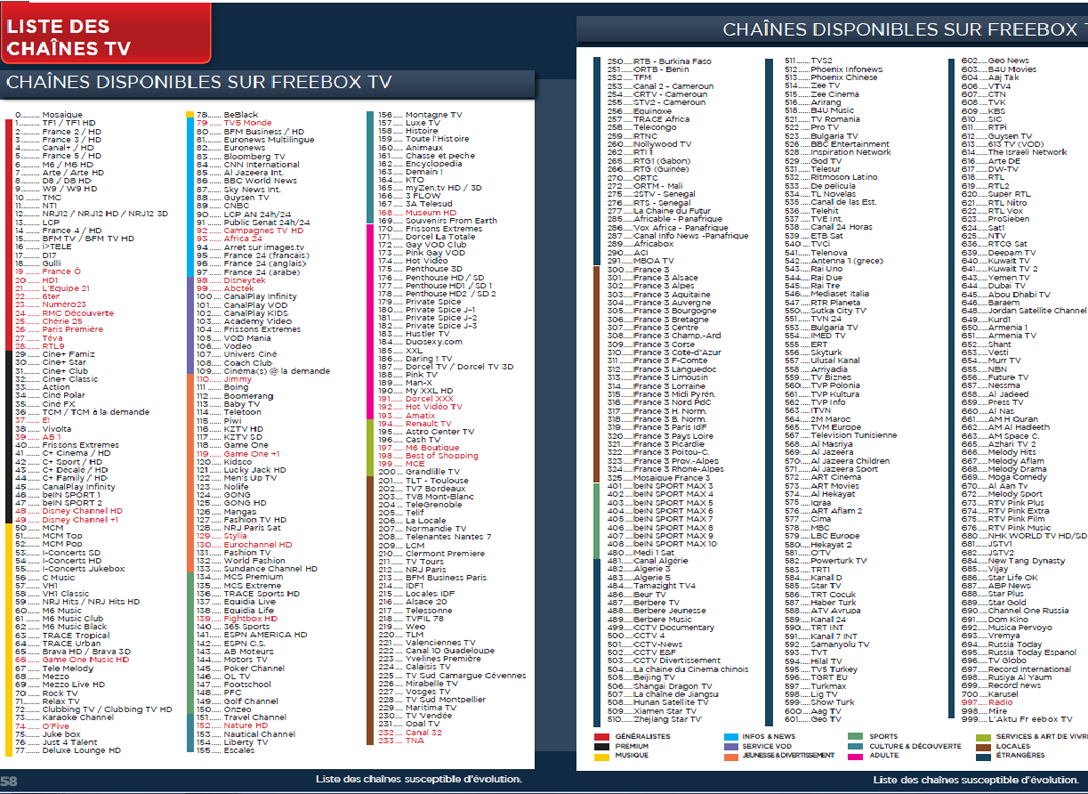Select channel 133 'Sundance Channel HD'
The image size is (1088, 794).
257,569
